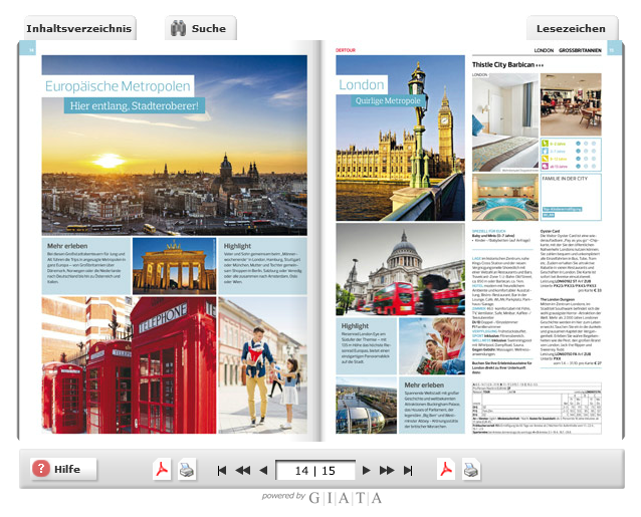Click the FAMILIE IN DER CITY box
Viewport: 641px width, 517px height.
tap(571, 197)
